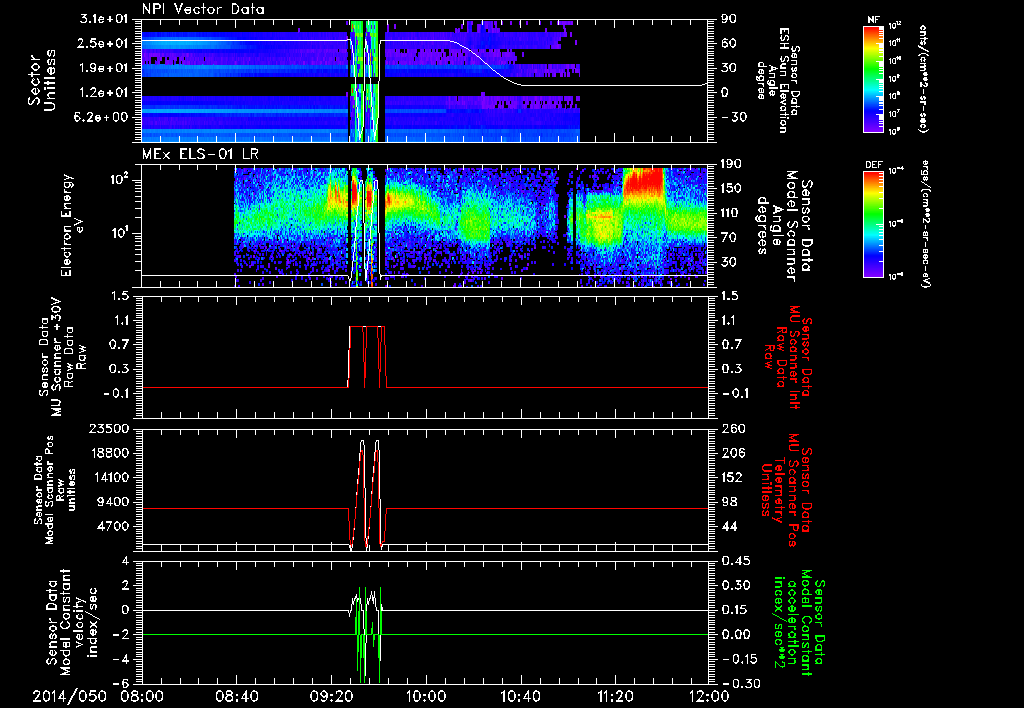Click the 08:00 time tick label
The height and width of the screenshot is (708, 1024).
(142, 696)
